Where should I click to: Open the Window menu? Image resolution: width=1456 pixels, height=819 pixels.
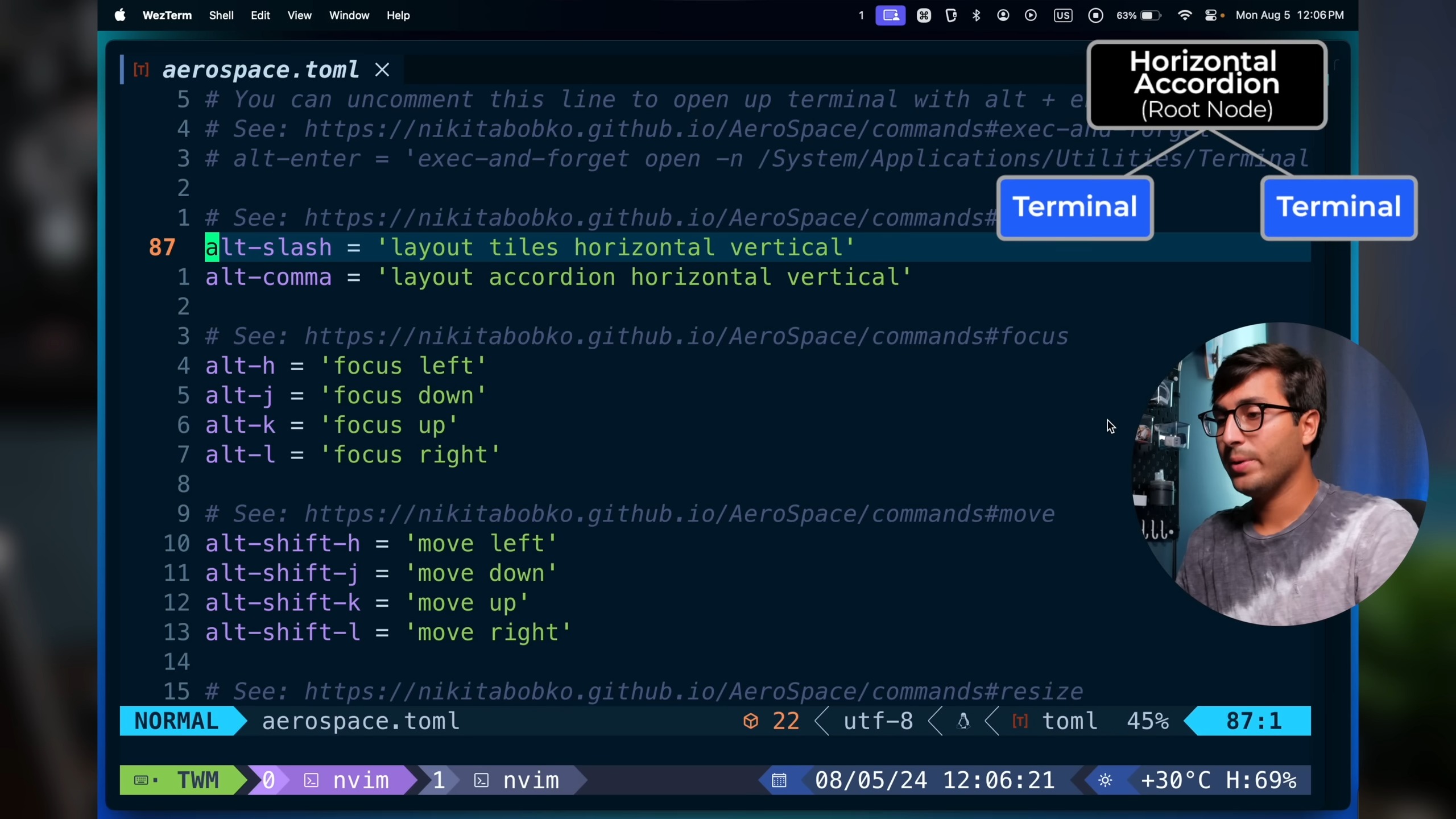[349, 15]
